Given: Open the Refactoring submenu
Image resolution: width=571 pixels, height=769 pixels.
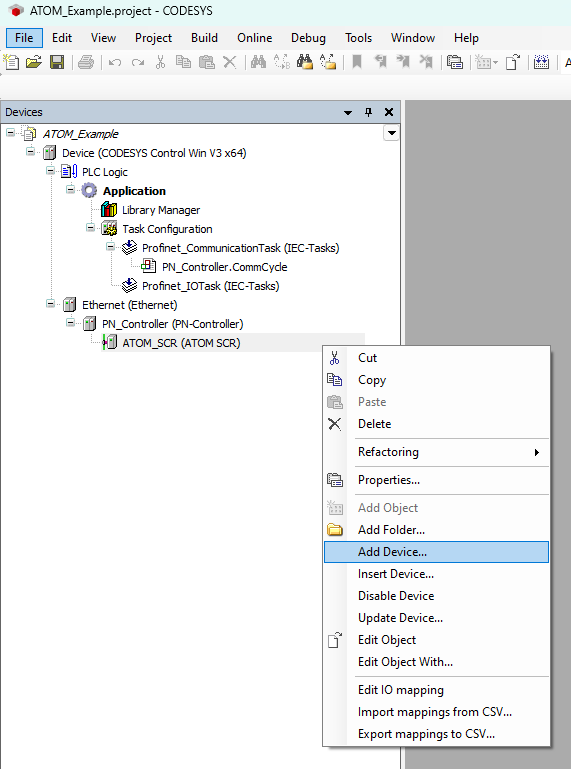Looking at the screenshot, I should [x=436, y=452].
